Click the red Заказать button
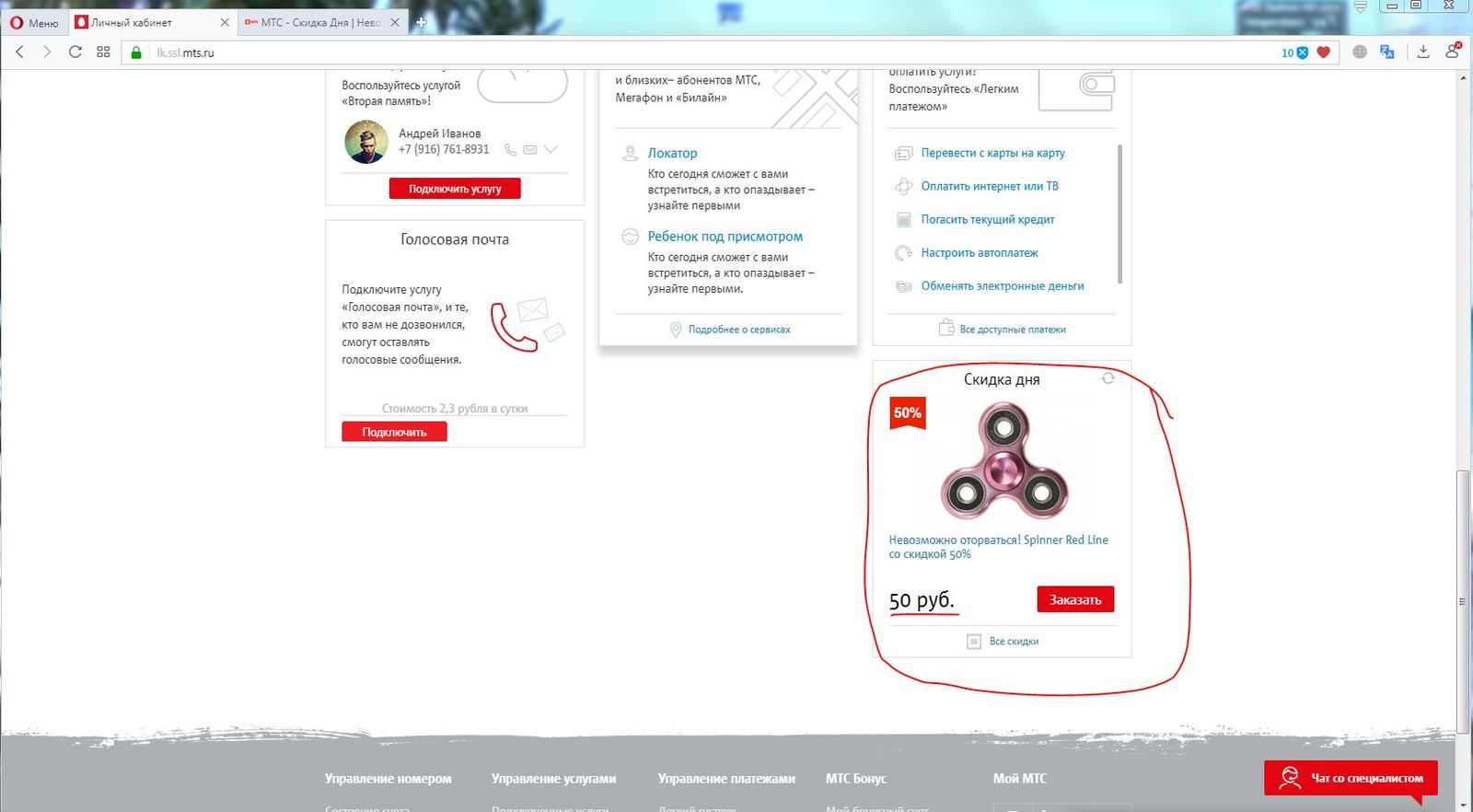1473x812 pixels. [1075, 599]
